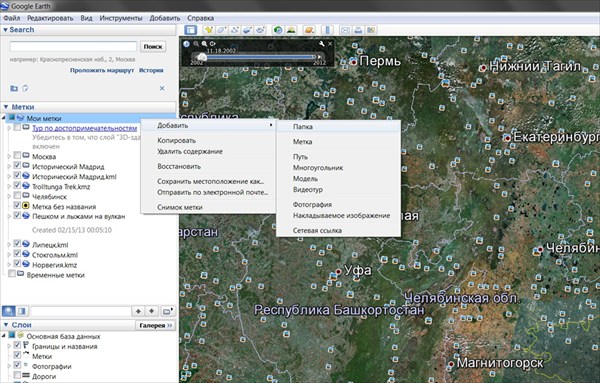Screen dimensions: 600x383
Task: Select Папка from the Добавить submenu
Action: (x=339, y=127)
